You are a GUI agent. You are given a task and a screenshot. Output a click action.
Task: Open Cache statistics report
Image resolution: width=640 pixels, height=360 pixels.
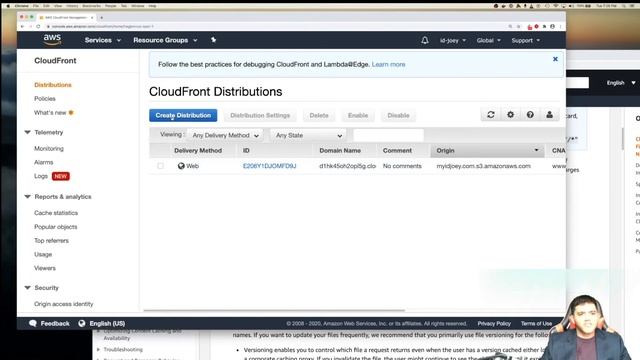56,213
